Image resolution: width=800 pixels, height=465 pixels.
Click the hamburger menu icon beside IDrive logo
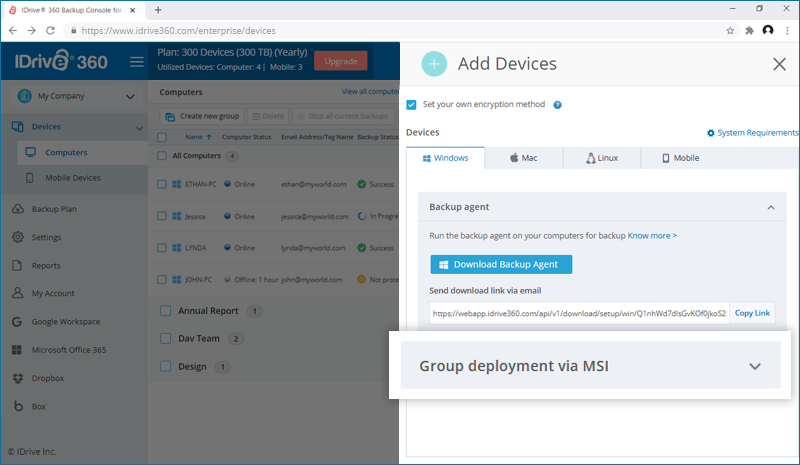(x=137, y=62)
